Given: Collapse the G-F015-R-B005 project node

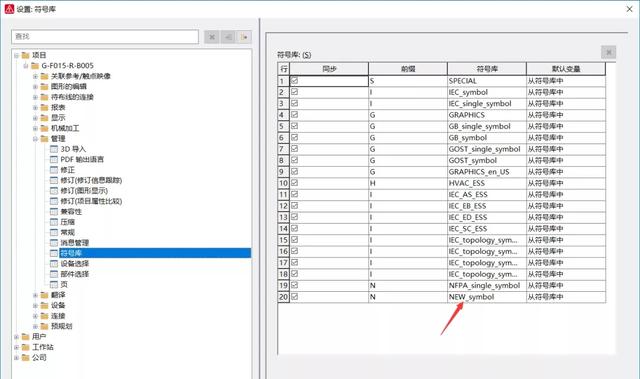Looking at the screenshot, I should tap(26, 66).
